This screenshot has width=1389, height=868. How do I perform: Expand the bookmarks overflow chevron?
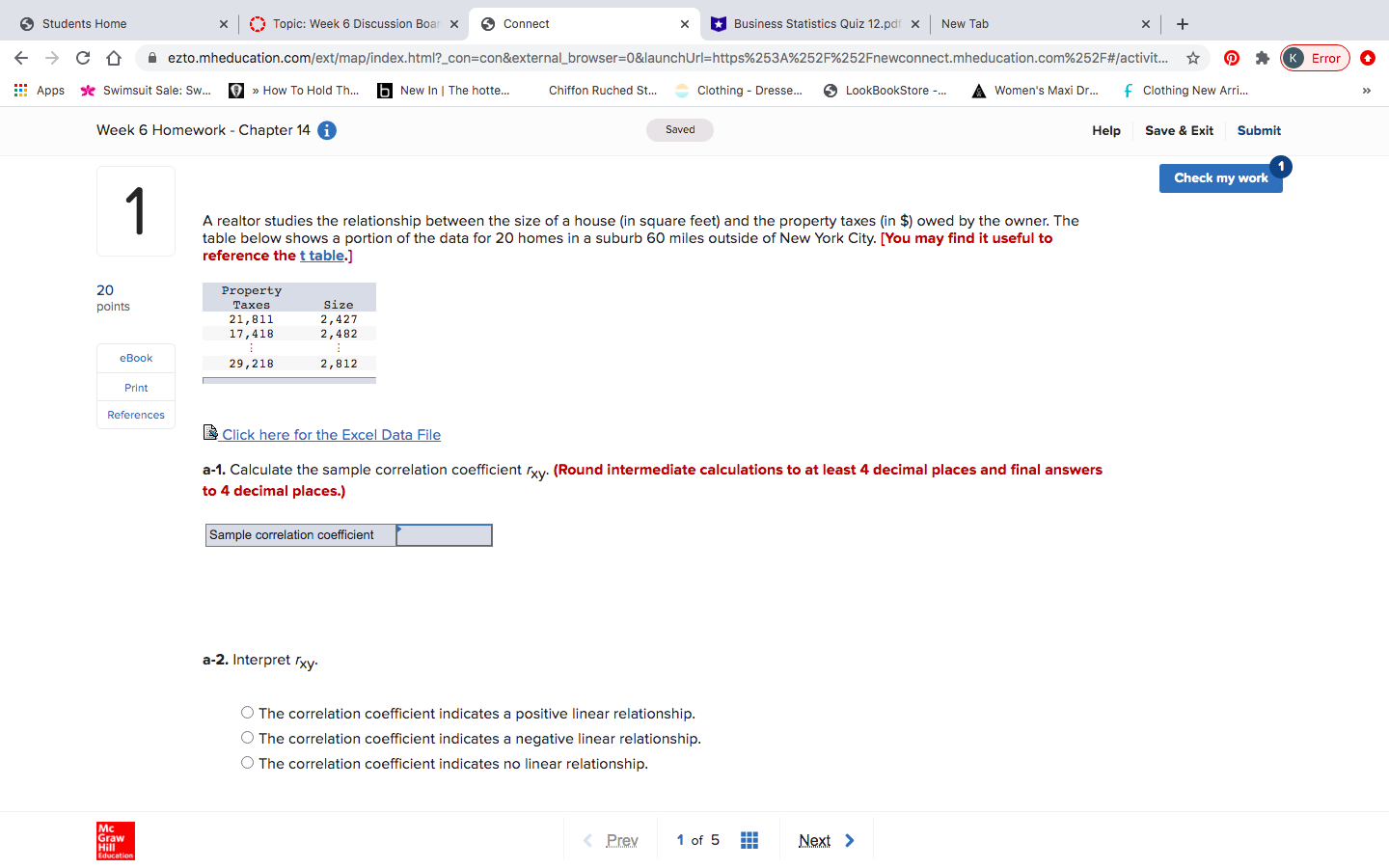click(1366, 90)
